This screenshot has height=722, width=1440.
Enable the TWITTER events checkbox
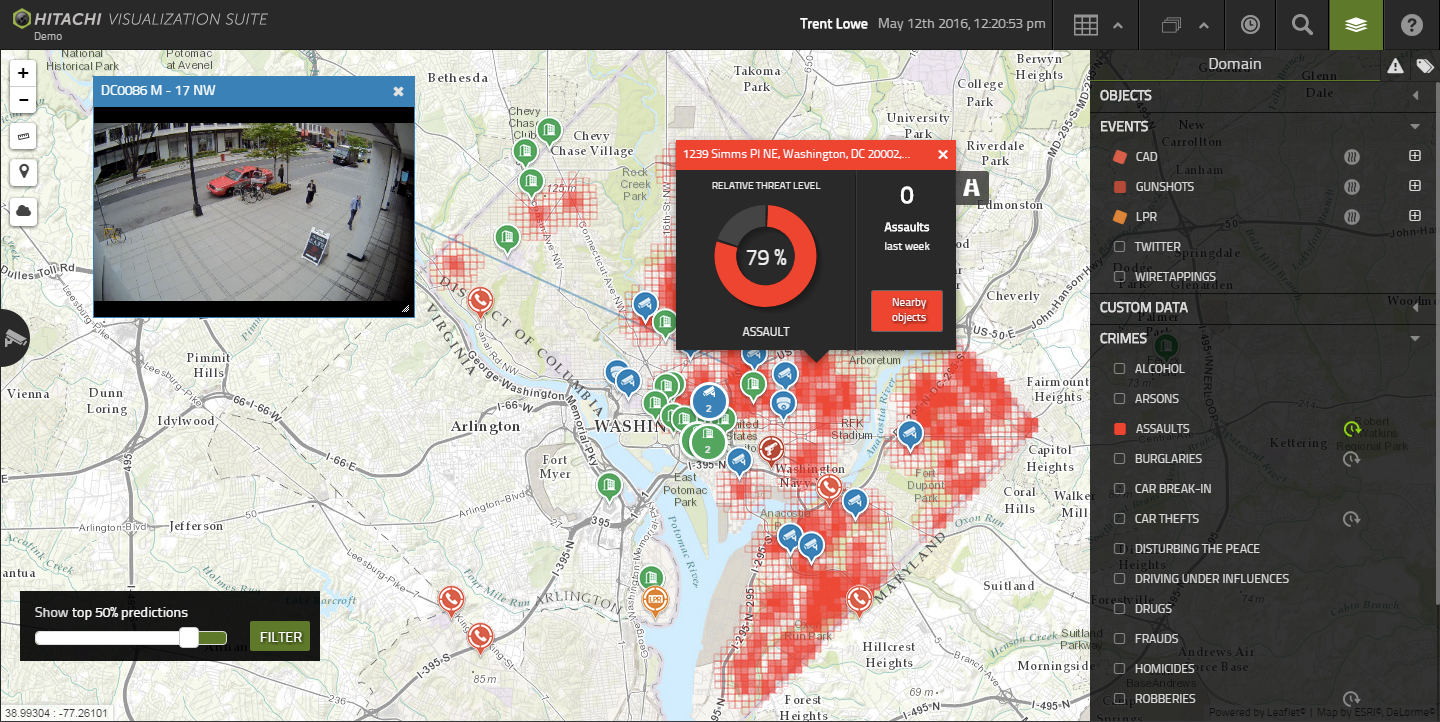tap(1120, 247)
